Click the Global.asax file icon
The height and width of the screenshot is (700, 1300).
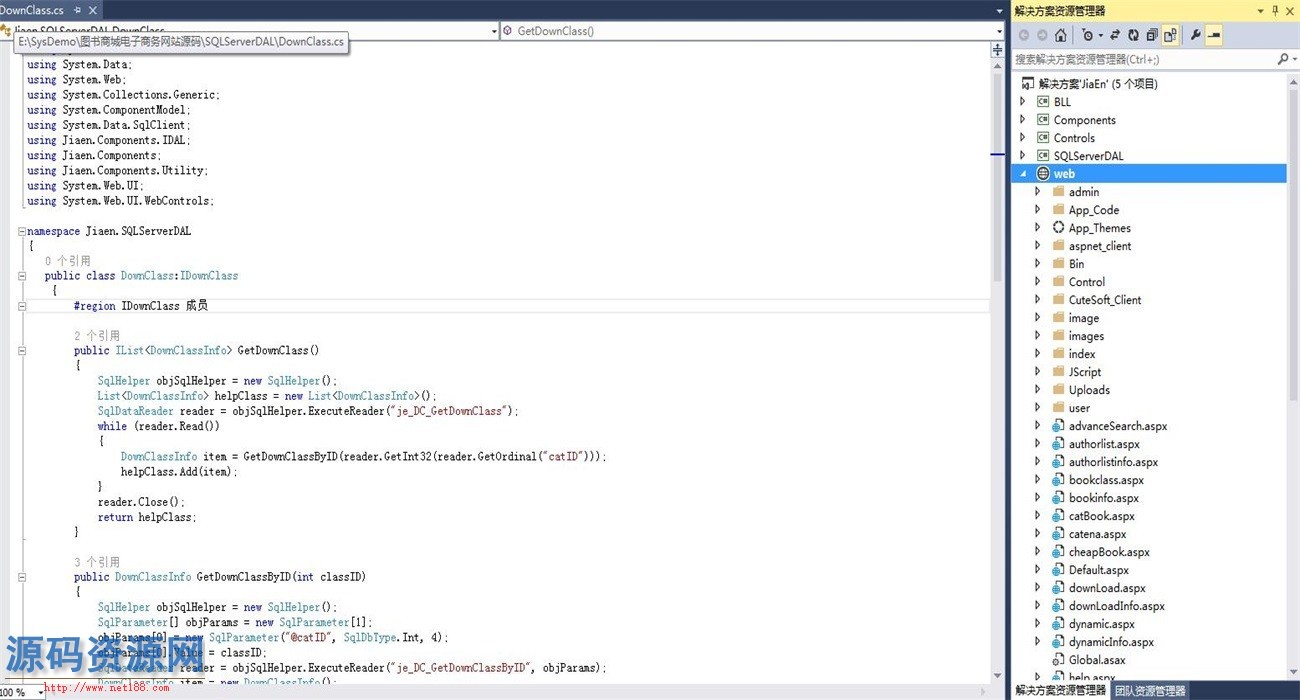point(1059,660)
